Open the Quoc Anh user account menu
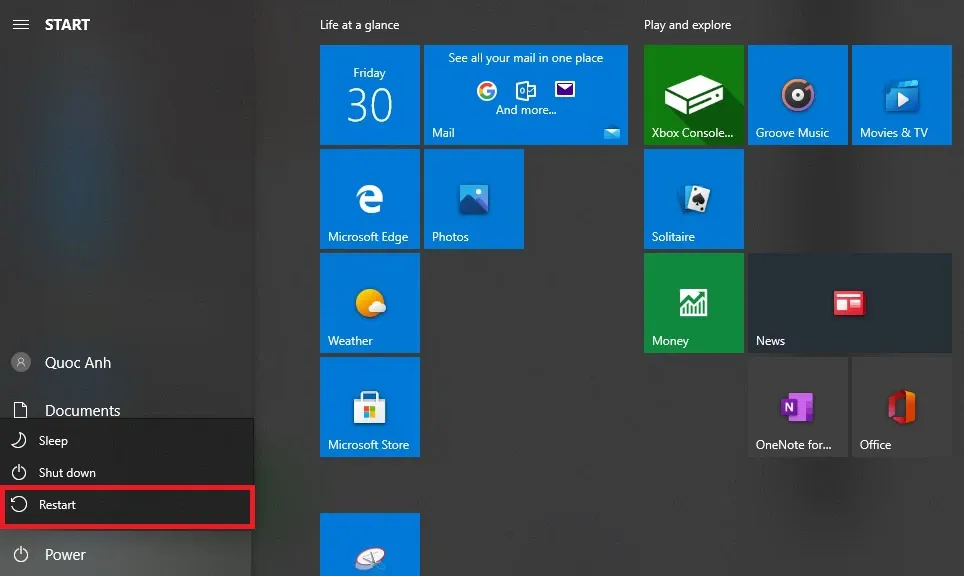The image size is (964, 576). 77,363
